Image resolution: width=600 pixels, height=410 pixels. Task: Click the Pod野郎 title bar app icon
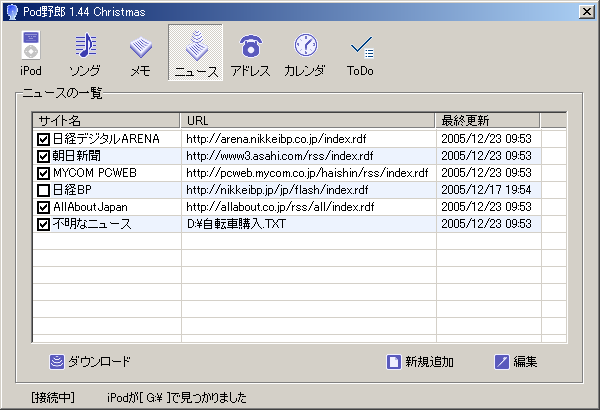point(12,12)
